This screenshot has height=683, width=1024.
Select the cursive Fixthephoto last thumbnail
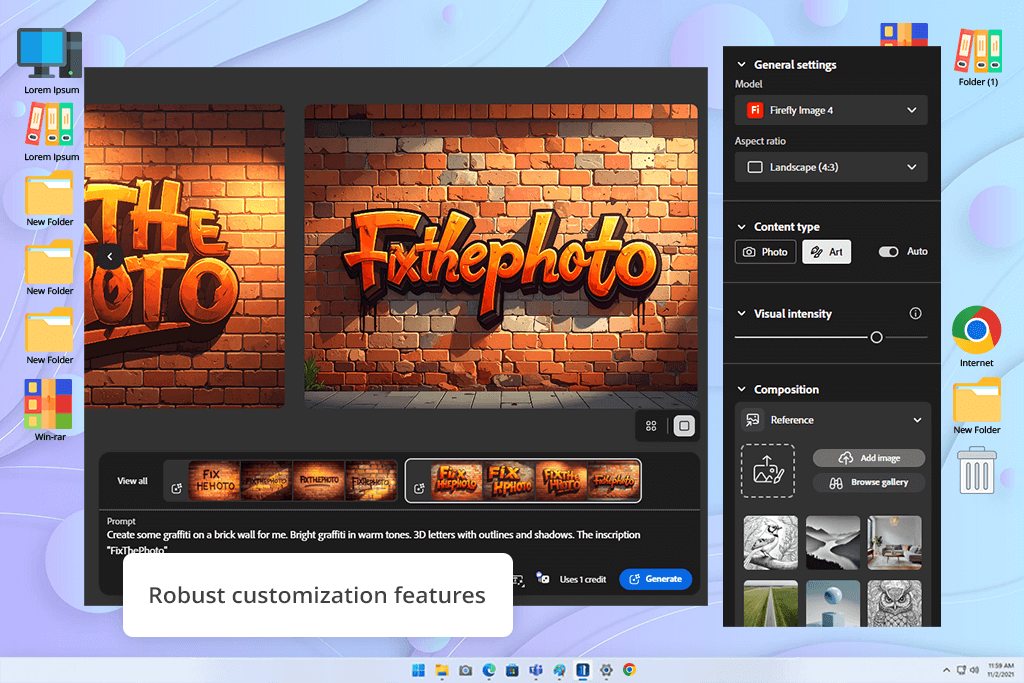pos(613,481)
